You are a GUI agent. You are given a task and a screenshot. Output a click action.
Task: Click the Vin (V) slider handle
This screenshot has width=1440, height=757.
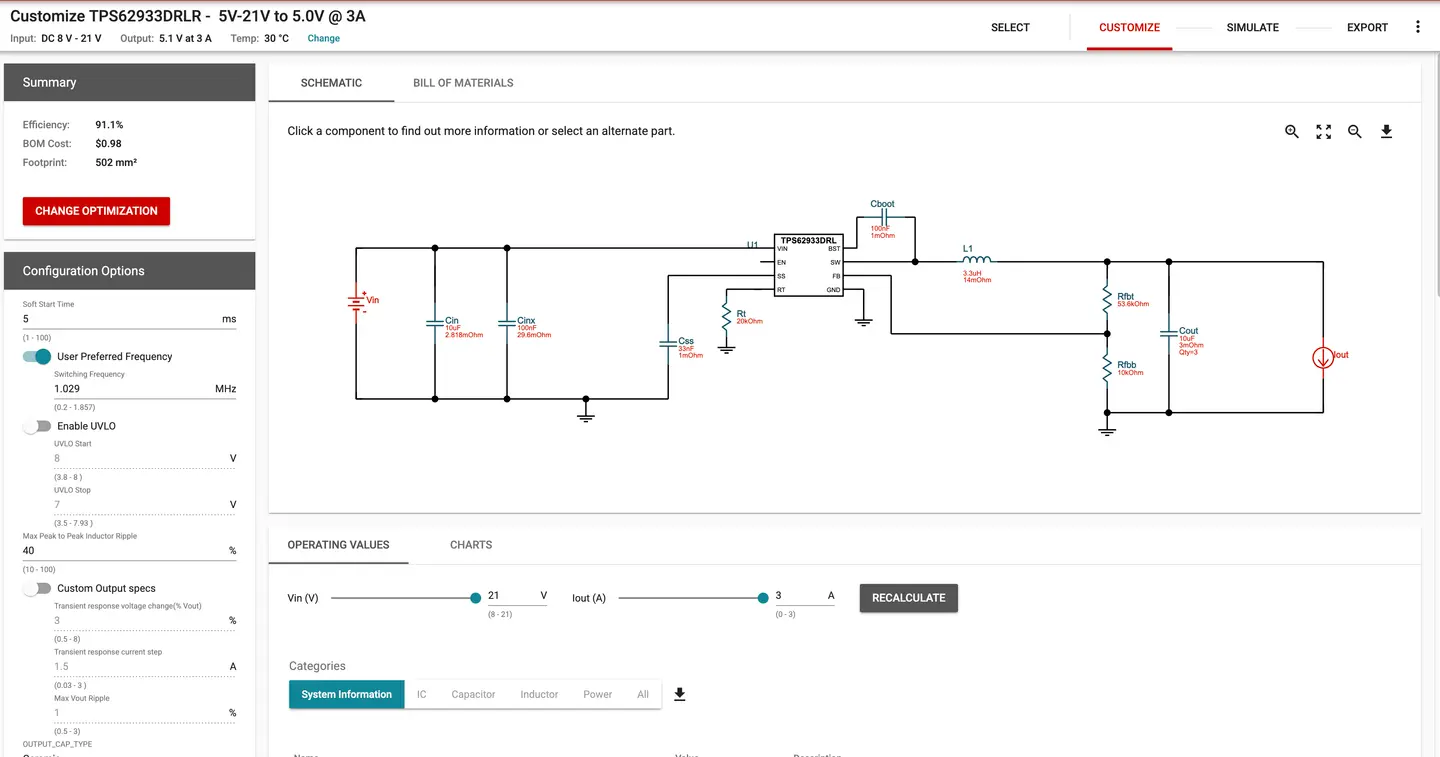point(476,598)
